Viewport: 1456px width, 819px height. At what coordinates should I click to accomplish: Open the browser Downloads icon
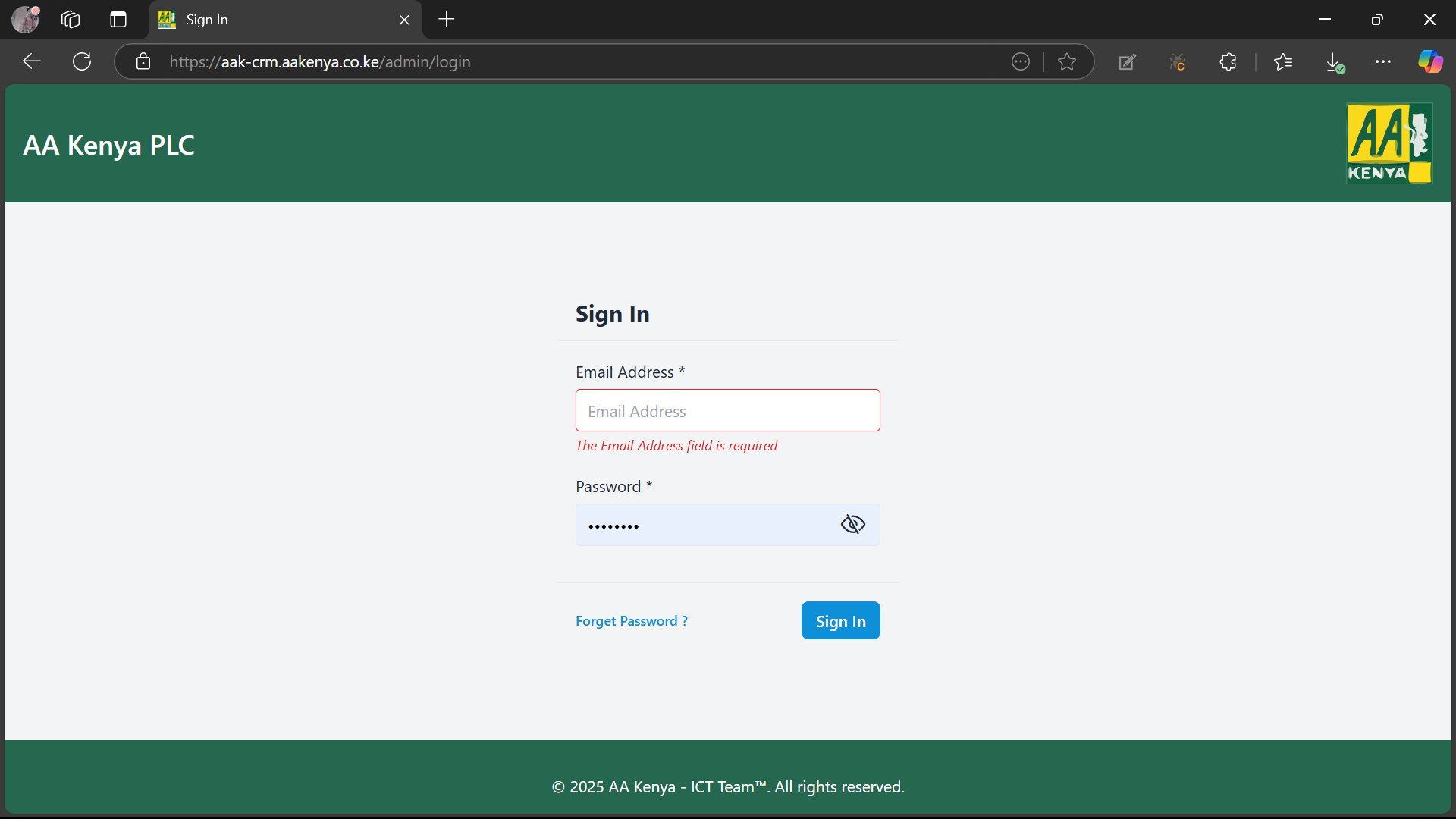[1335, 62]
